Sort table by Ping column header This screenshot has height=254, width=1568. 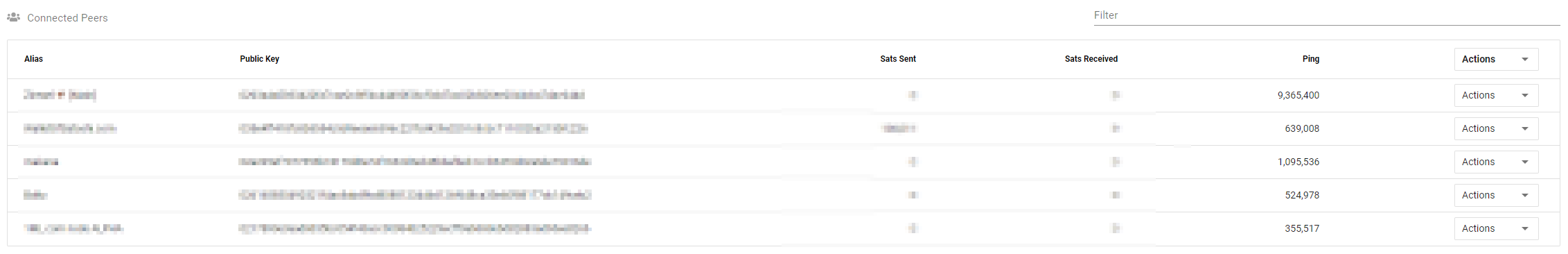pos(1311,59)
